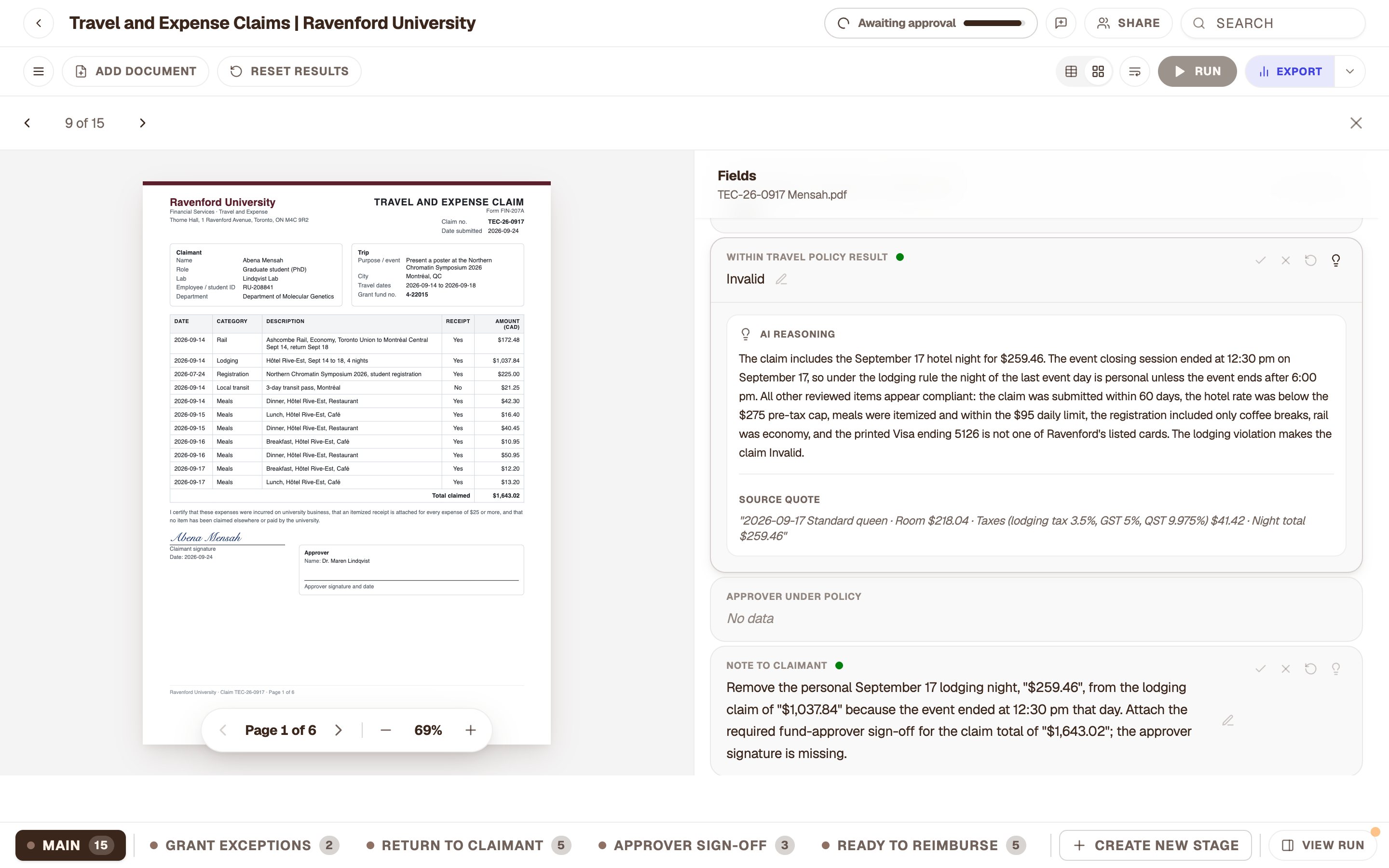Screen dimensions: 1389x868
Task: Focus the Search field
Action: tap(1272, 23)
